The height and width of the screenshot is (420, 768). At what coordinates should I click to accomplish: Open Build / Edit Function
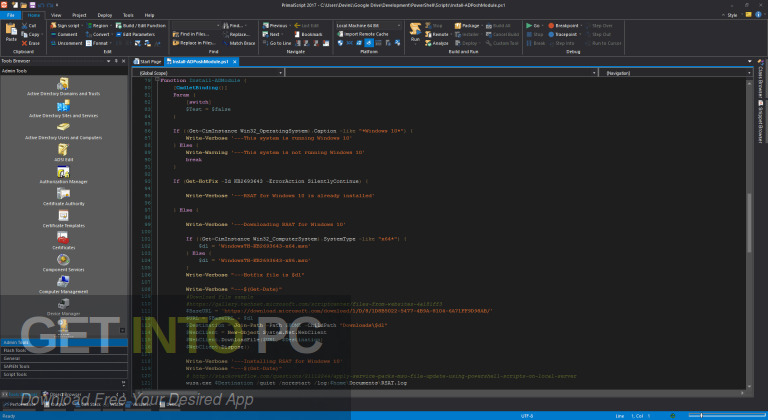(141, 25)
